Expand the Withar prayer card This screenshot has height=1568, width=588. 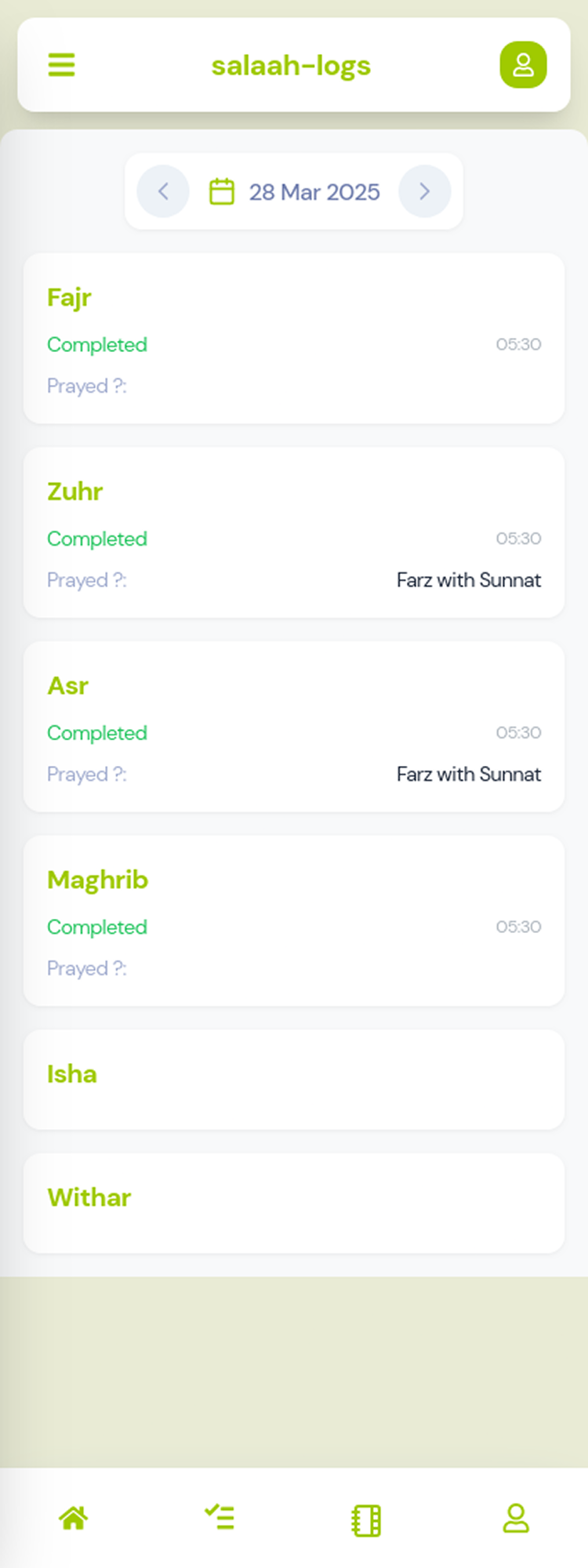click(294, 1202)
